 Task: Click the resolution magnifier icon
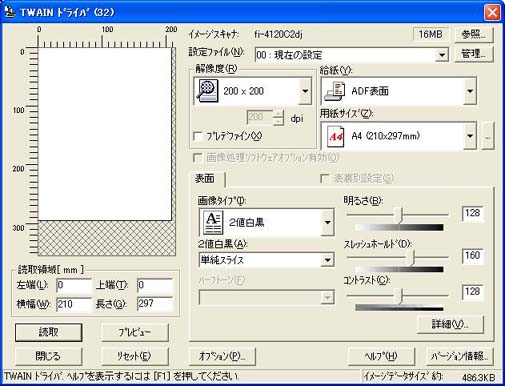point(207,91)
